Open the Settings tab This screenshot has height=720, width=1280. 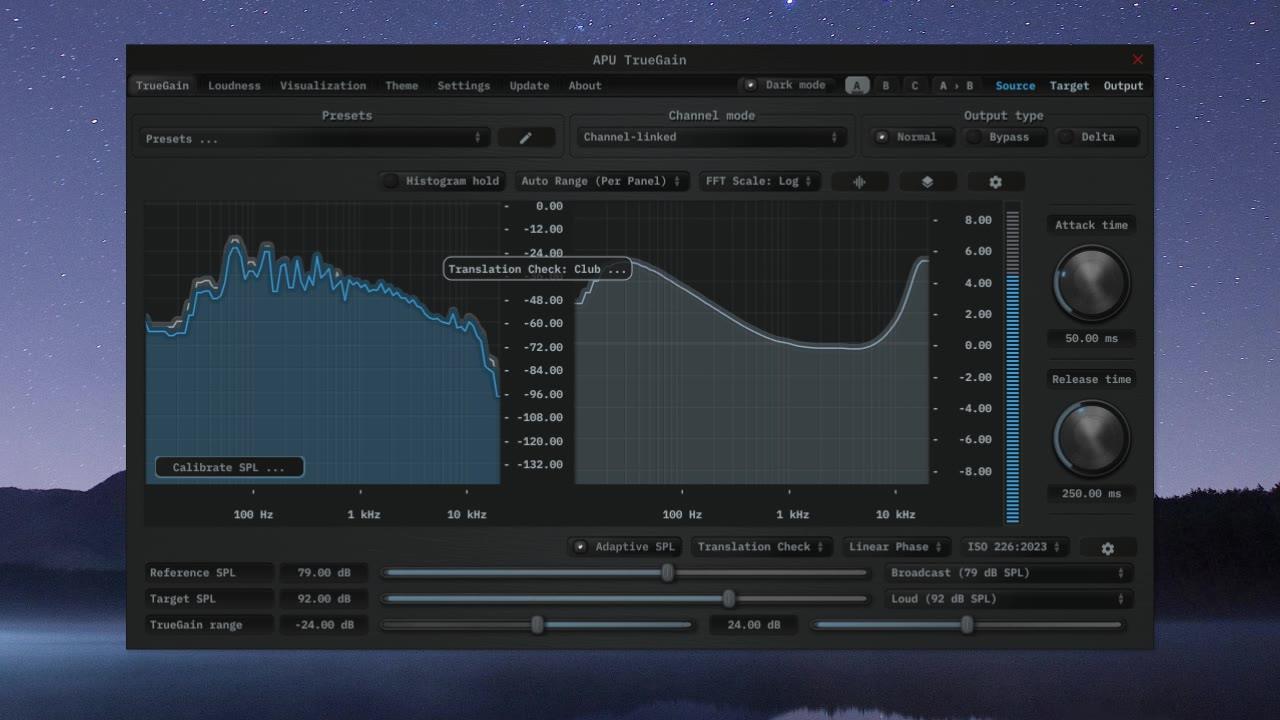point(464,86)
